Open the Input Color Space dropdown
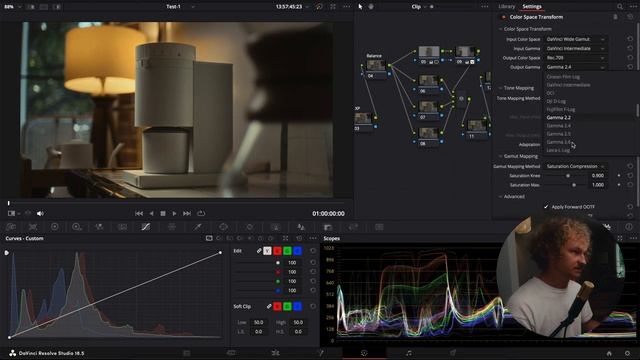The height and width of the screenshot is (360, 640). click(x=576, y=39)
